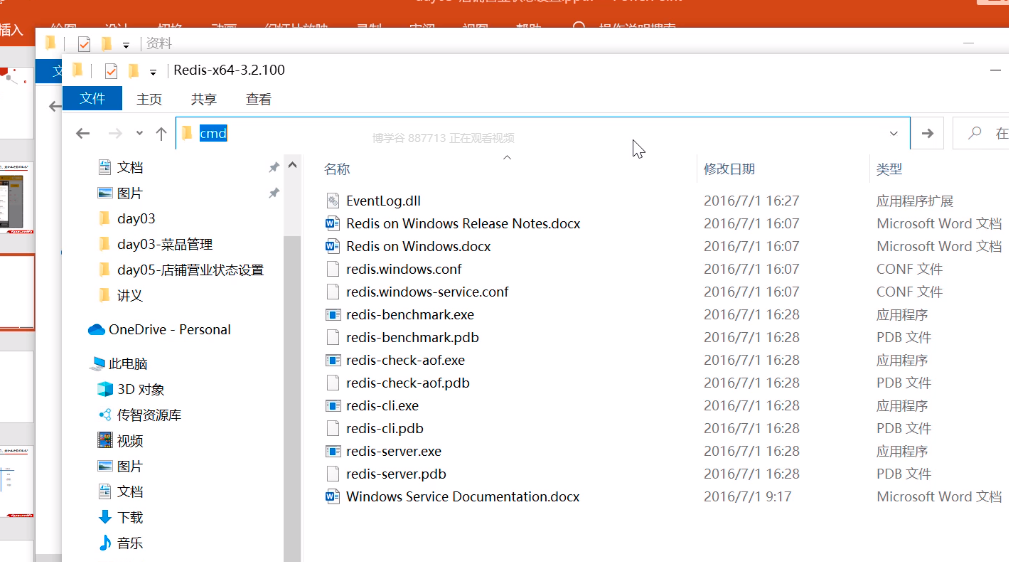Click the 插入 tab in PowerPoint window
The width and height of the screenshot is (1009, 562).
[12, 30]
